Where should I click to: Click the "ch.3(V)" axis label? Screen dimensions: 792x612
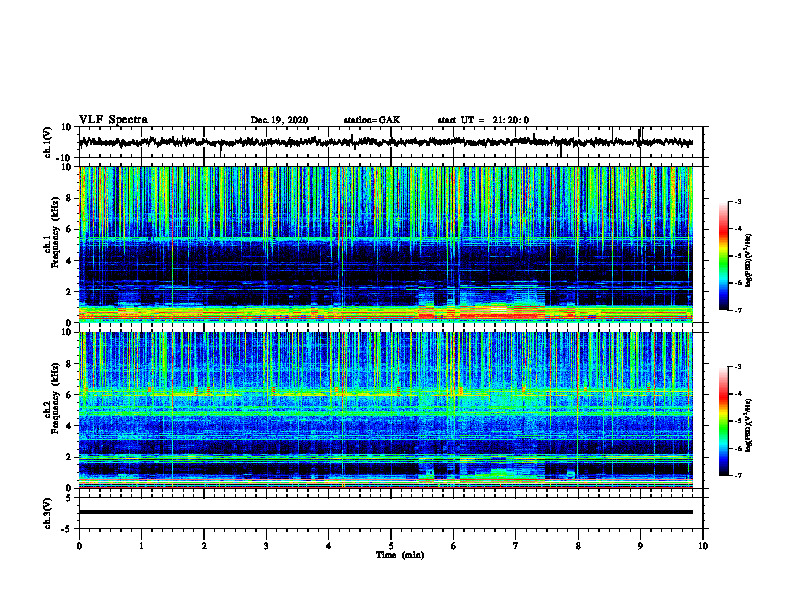tap(48, 513)
